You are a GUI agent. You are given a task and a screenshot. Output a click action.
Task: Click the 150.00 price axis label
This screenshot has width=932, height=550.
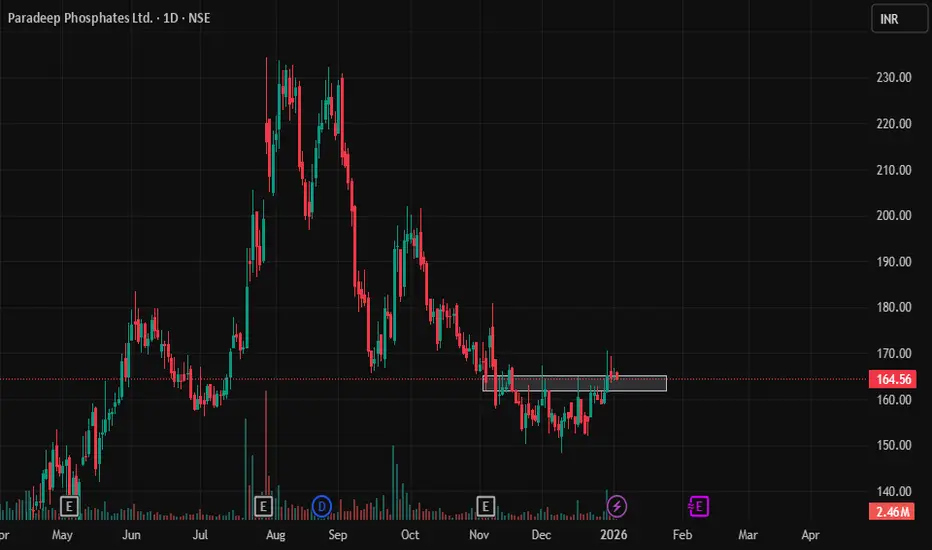tap(894, 445)
